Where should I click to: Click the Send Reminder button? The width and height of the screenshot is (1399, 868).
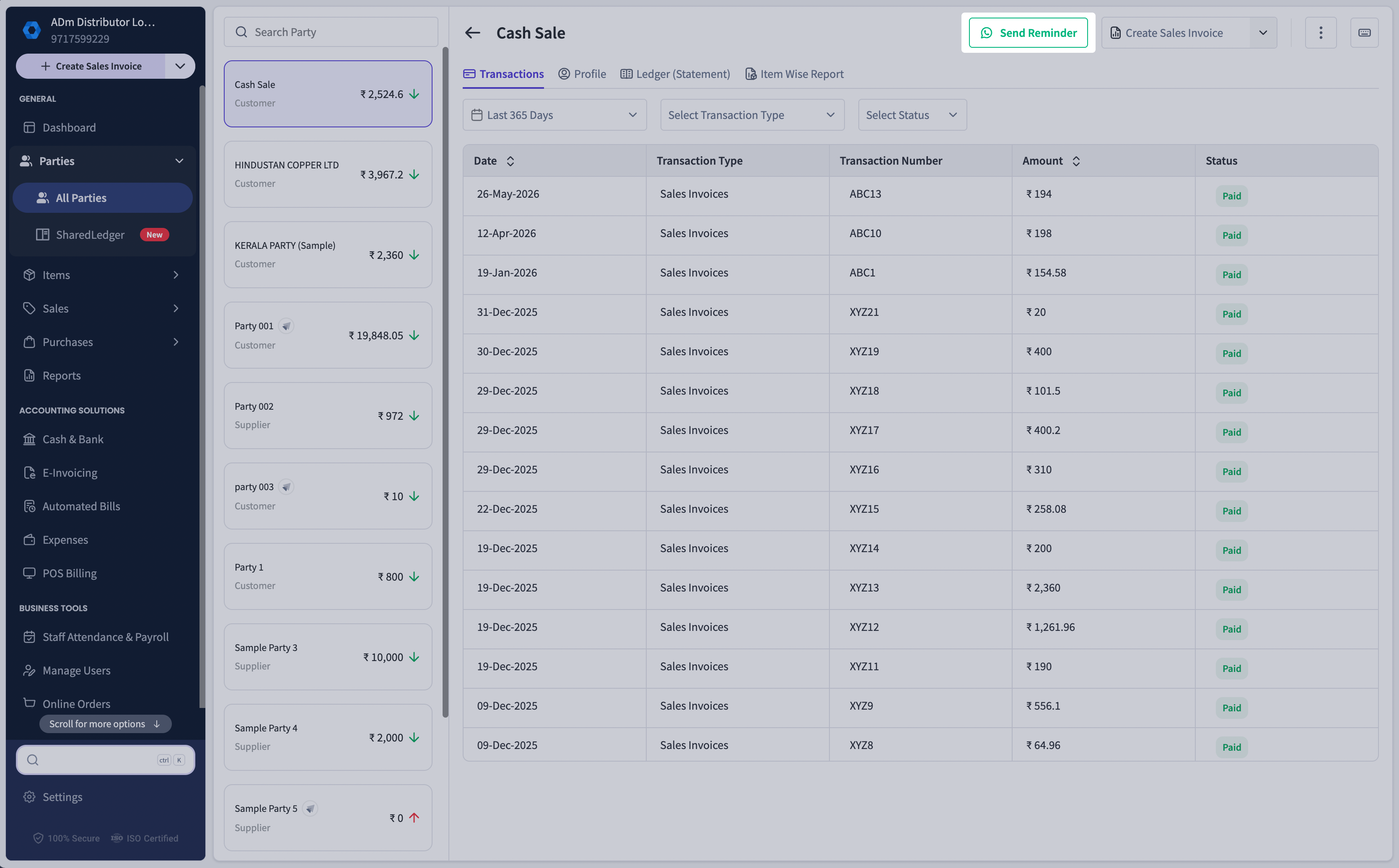(1028, 33)
